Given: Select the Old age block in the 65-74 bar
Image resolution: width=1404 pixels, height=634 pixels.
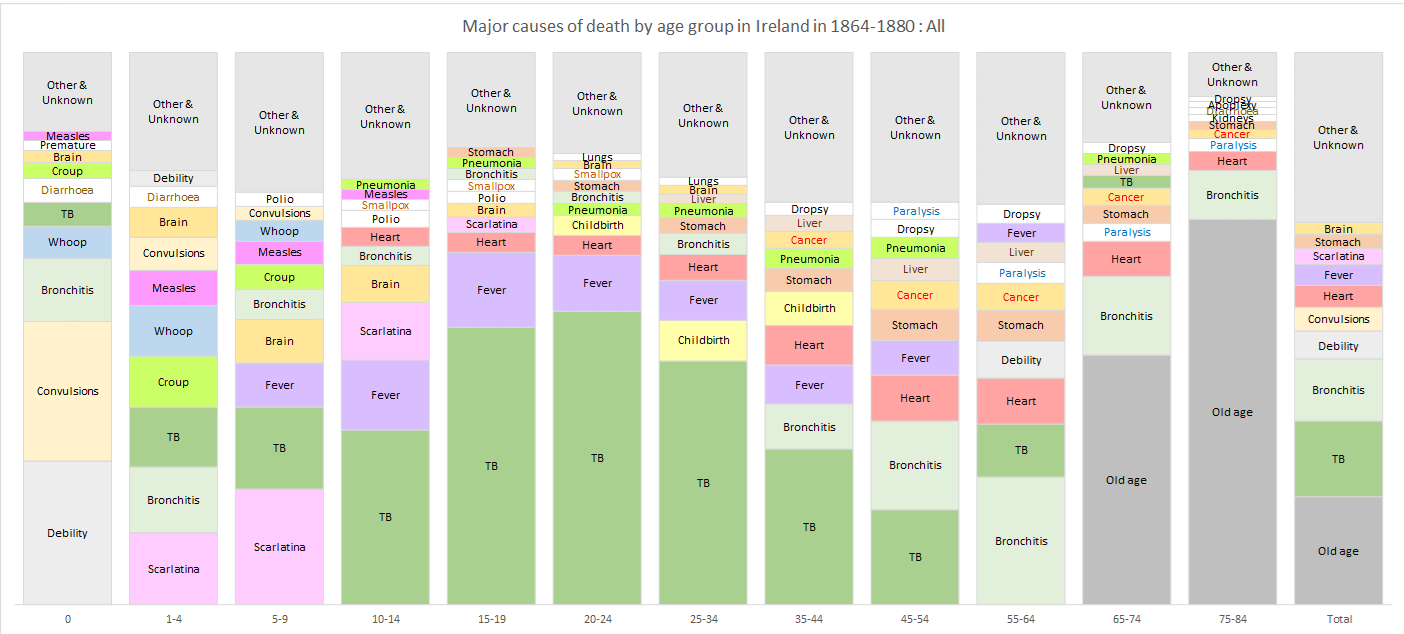Looking at the screenshot, I should (1126, 480).
